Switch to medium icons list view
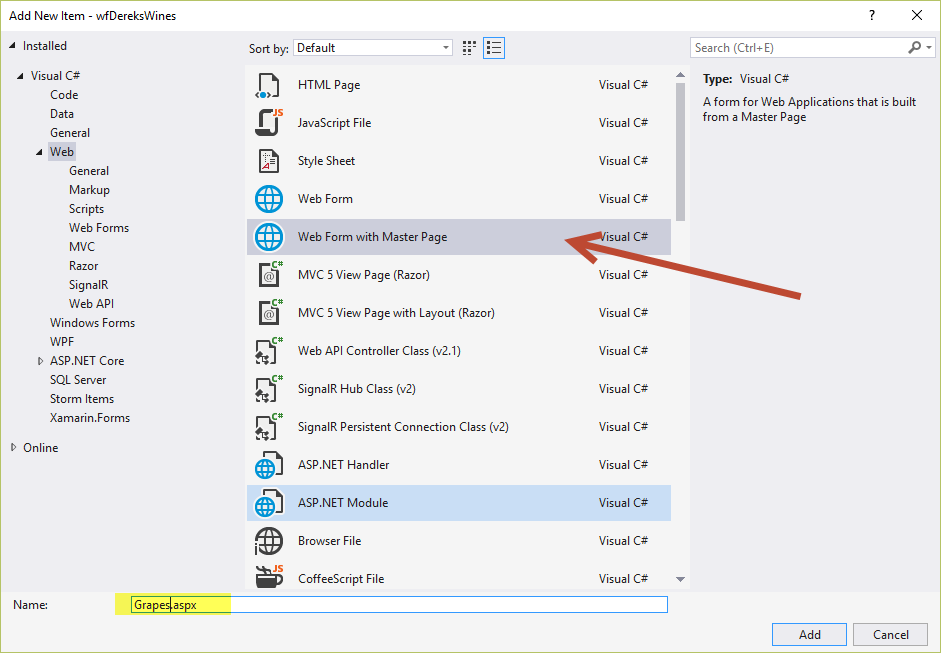The height and width of the screenshot is (653, 941). coord(494,48)
